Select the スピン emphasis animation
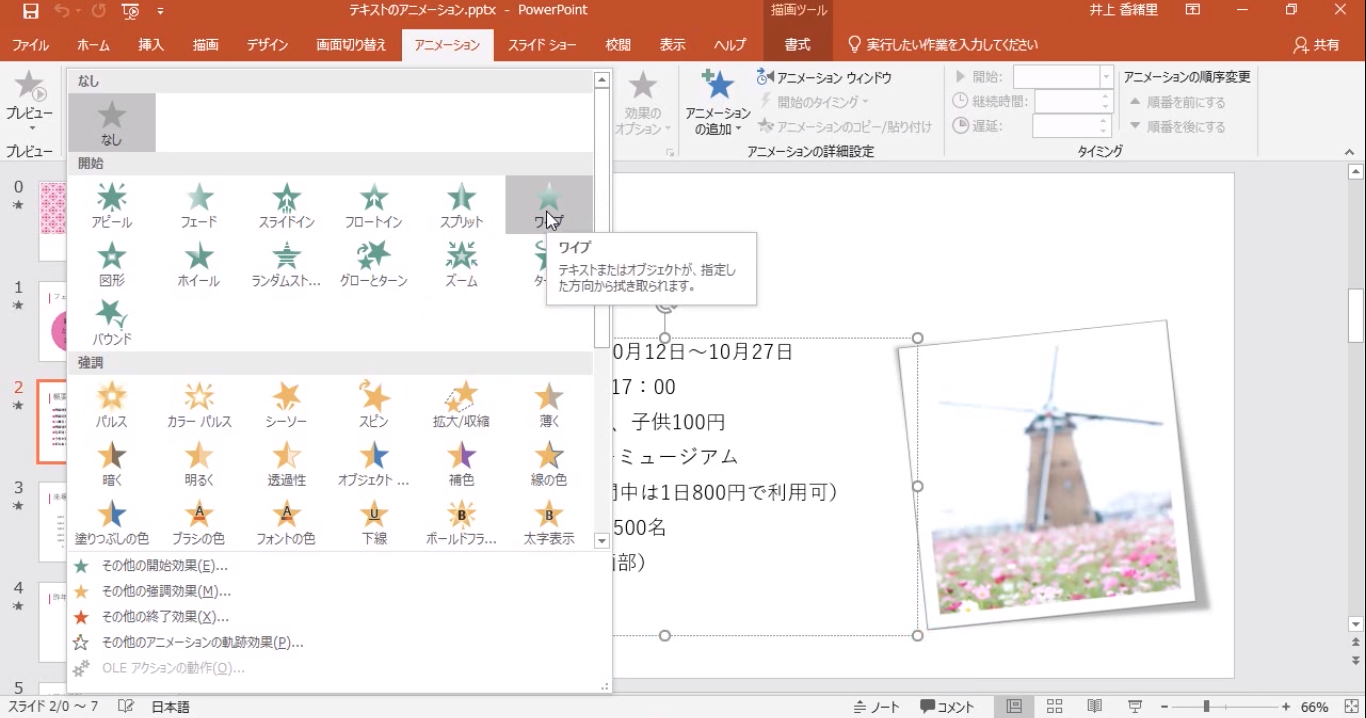The height and width of the screenshot is (718, 1366). (373, 404)
